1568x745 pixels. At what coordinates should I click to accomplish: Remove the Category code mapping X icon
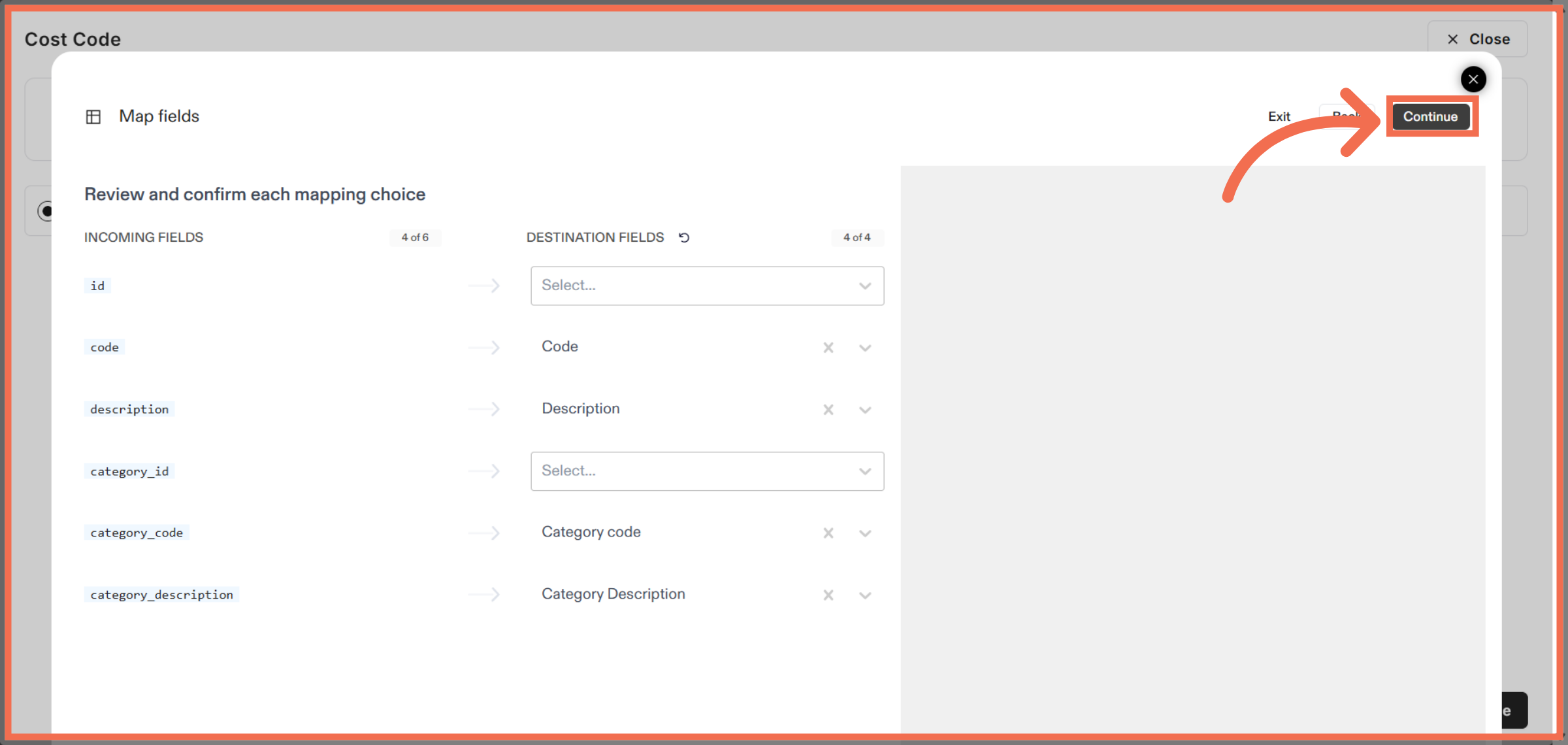pyautogui.click(x=828, y=533)
